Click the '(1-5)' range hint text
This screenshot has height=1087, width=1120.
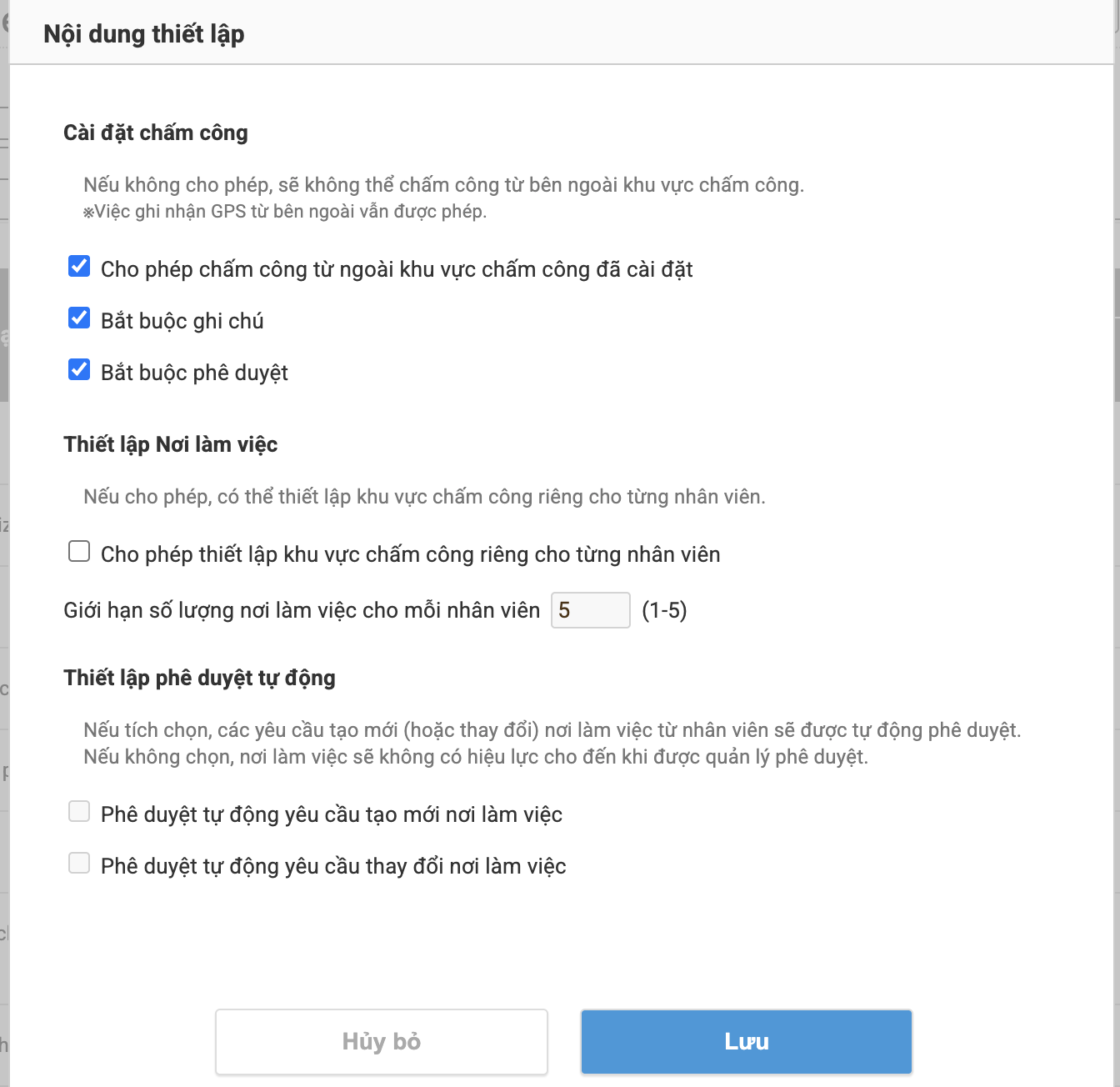(x=664, y=610)
